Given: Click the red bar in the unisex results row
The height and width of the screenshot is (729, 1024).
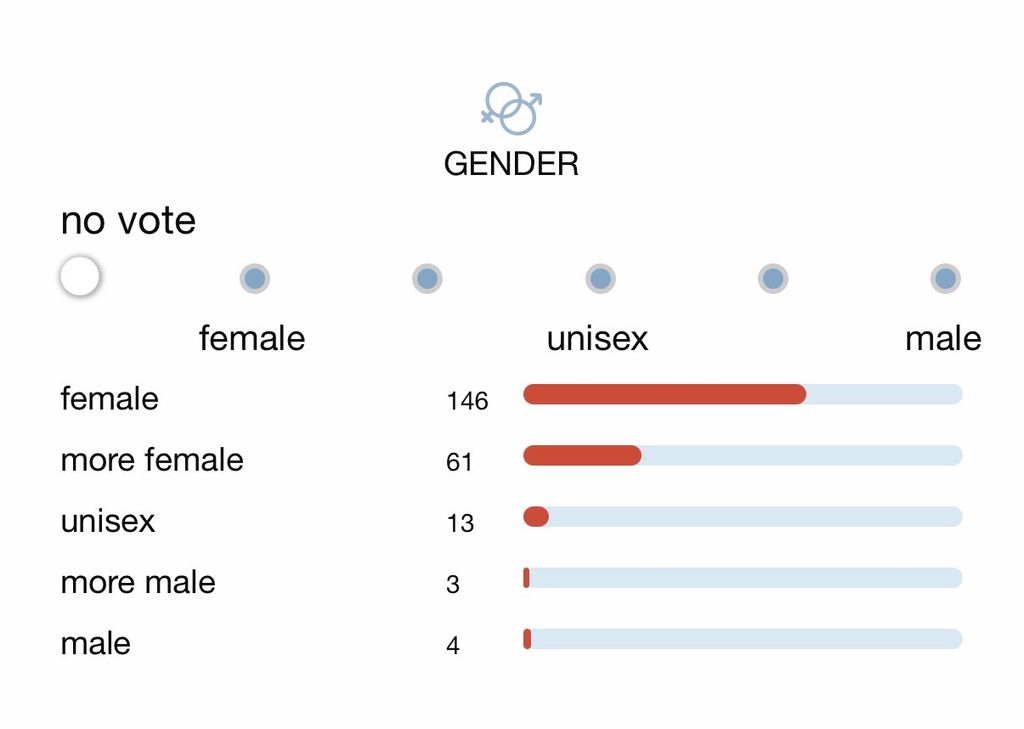Looking at the screenshot, I should [536, 517].
